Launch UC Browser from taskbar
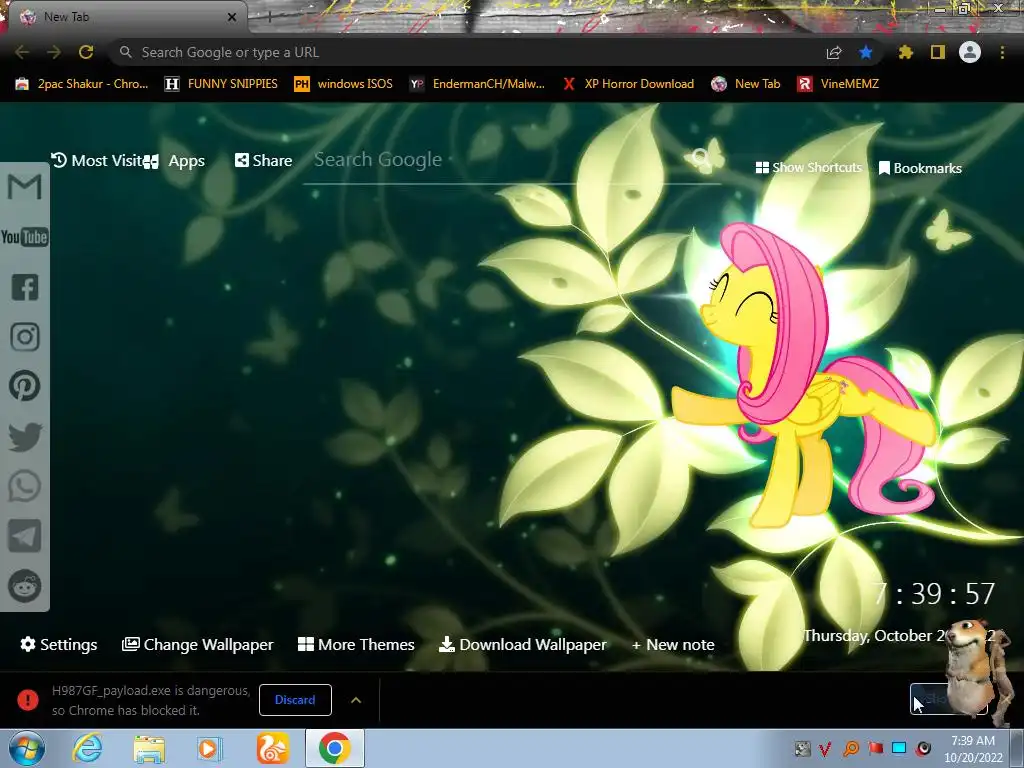Screen dimensions: 1024x768 click(x=273, y=749)
